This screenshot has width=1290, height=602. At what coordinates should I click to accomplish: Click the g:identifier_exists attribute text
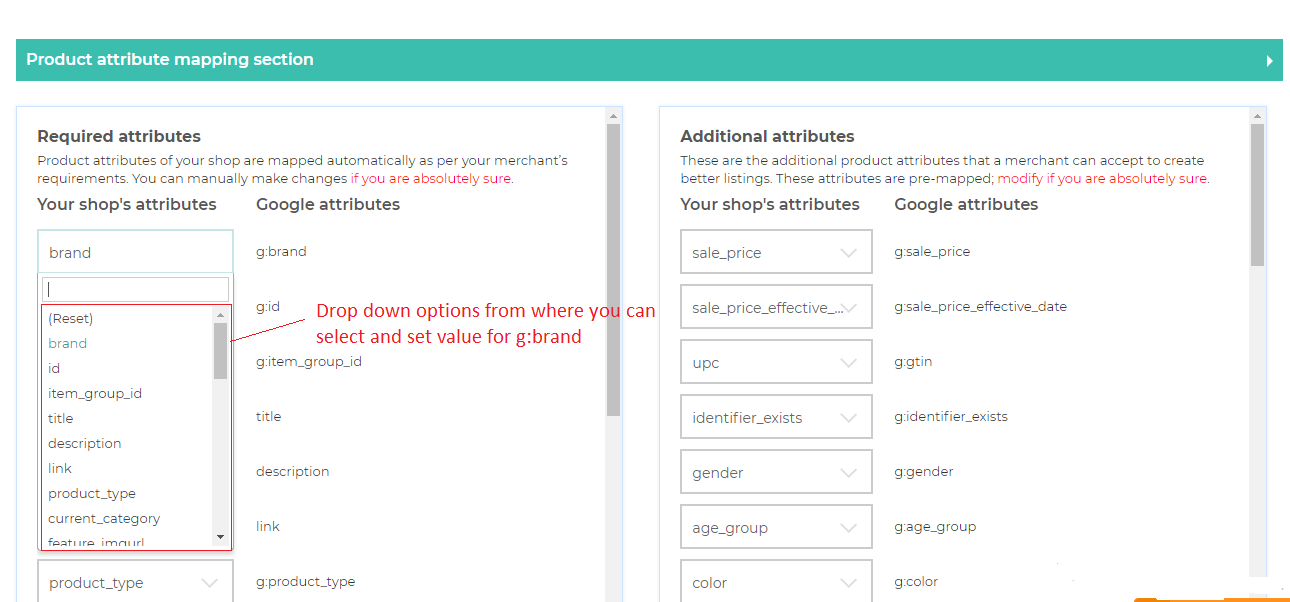click(951, 416)
